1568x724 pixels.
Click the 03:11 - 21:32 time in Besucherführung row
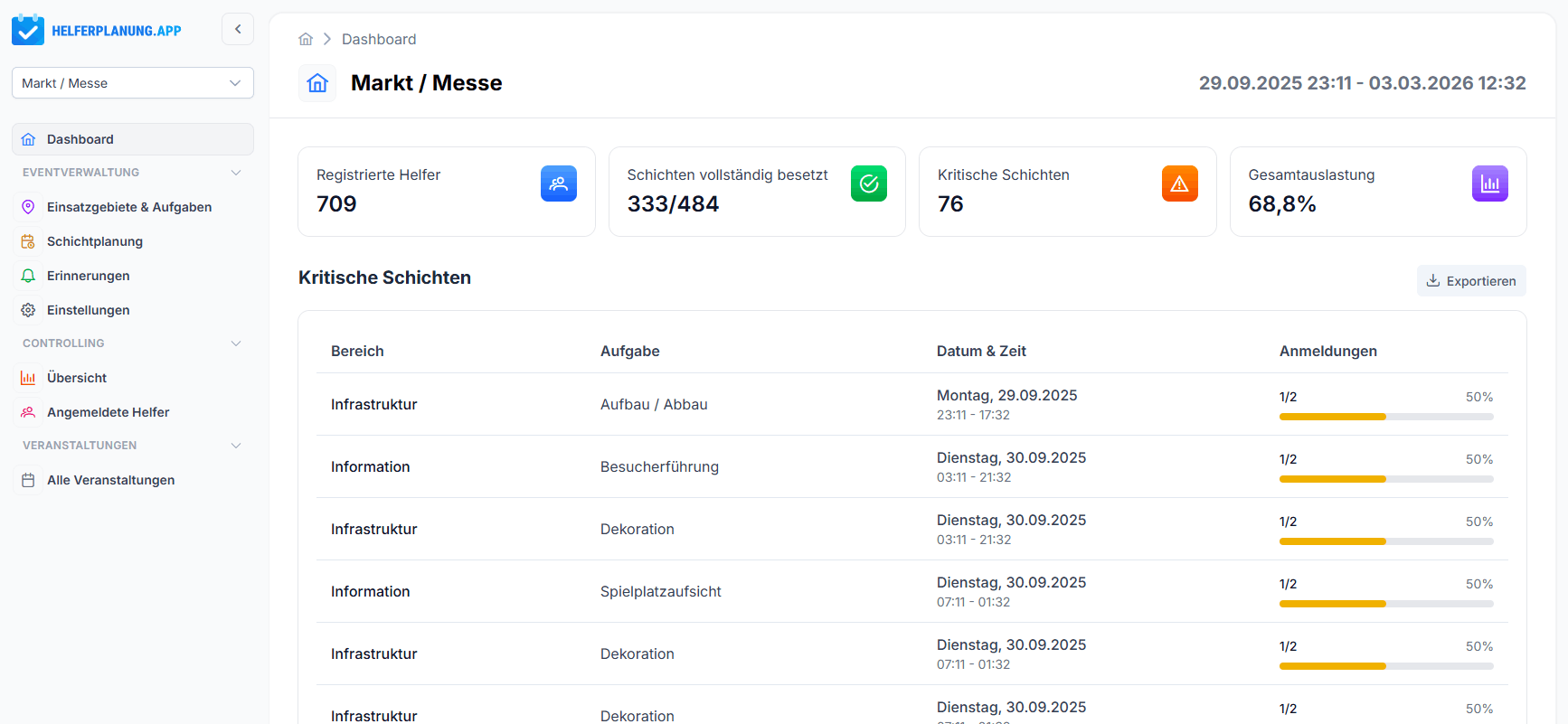pyautogui.click(x=974, y=477)
